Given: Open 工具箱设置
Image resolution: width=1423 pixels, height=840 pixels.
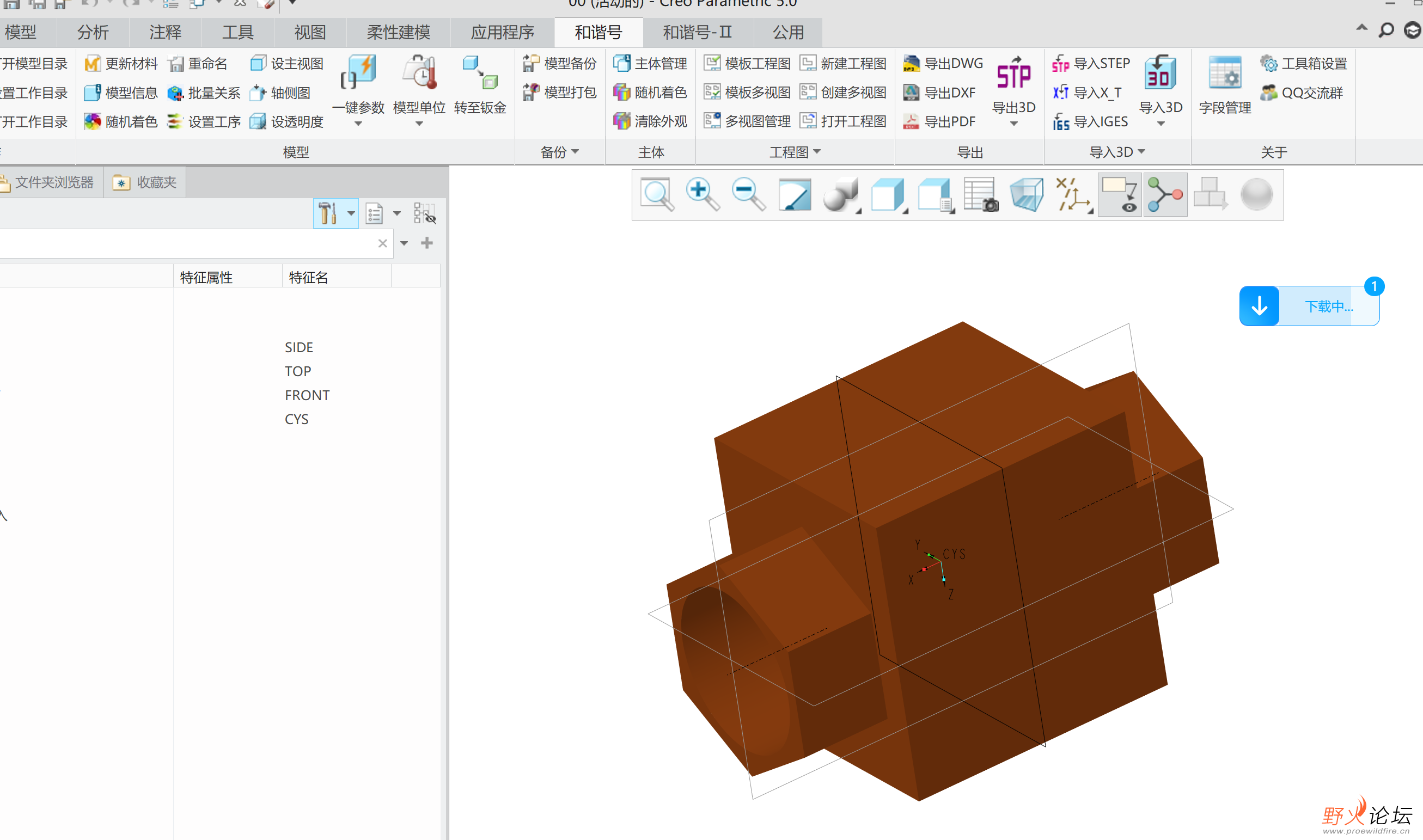Looking at the screenshot, I should pos(1304,63).
